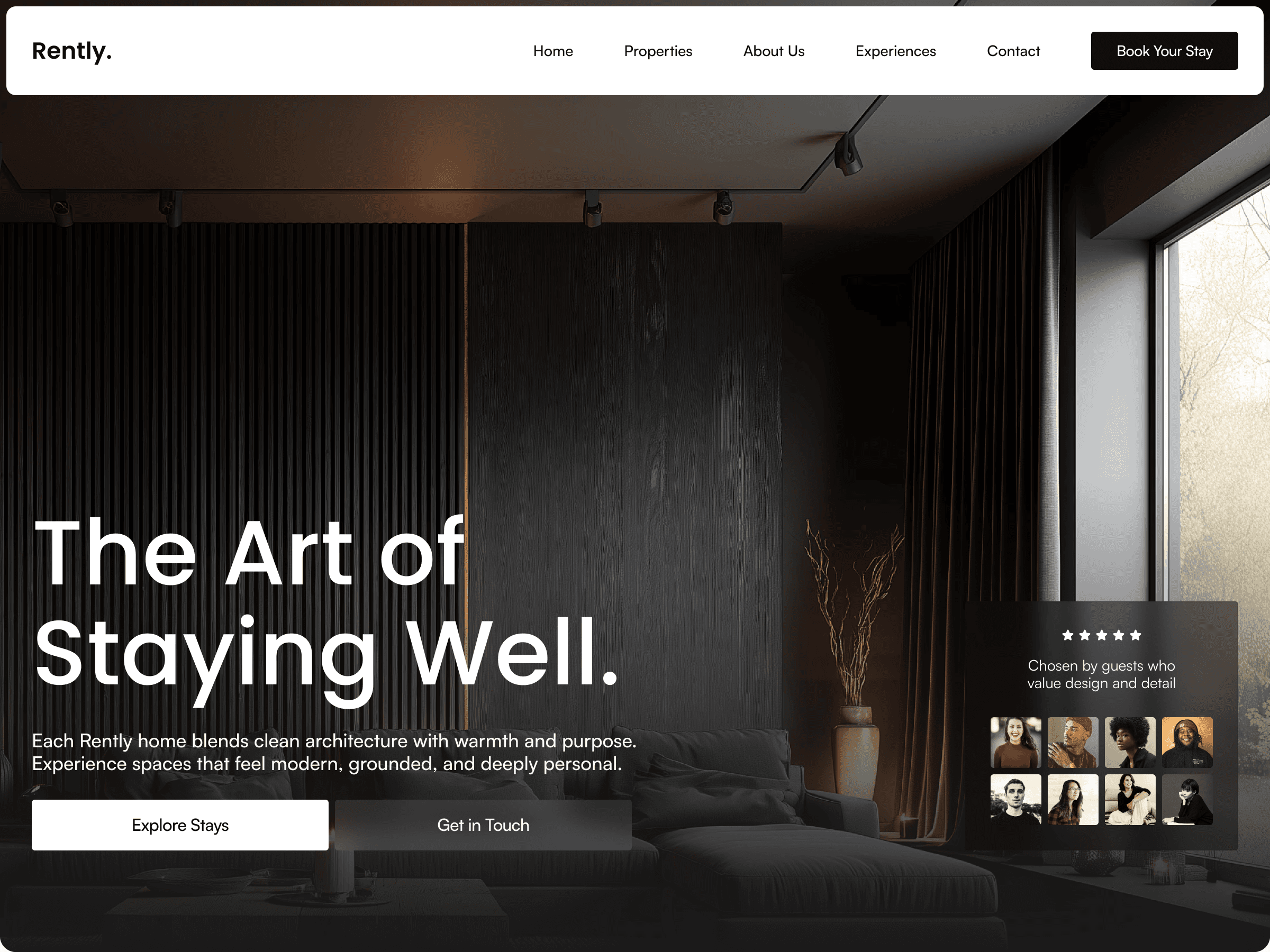The image size is (1270, 952).
Task: Select Experiences in the navigation bar
Action: click(896, 51)
